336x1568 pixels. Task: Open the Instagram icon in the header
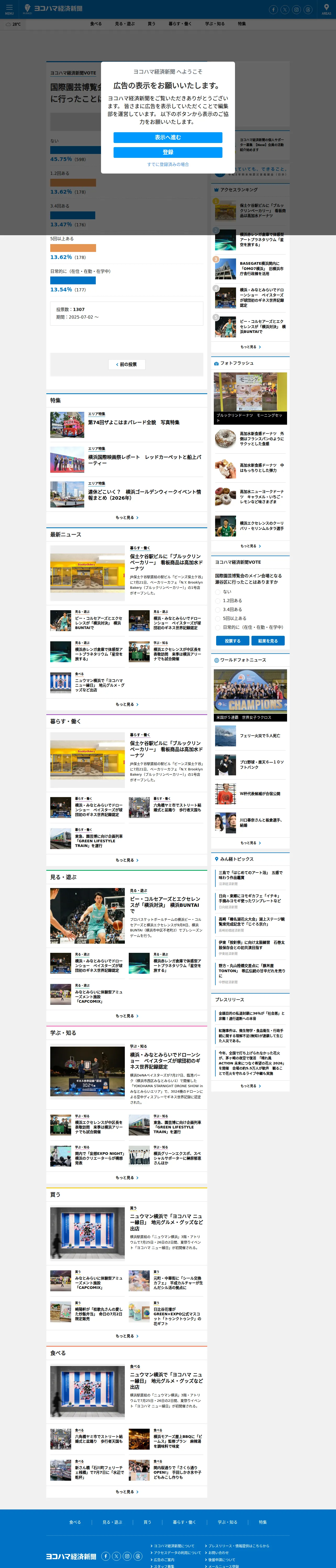coord(296,10)
